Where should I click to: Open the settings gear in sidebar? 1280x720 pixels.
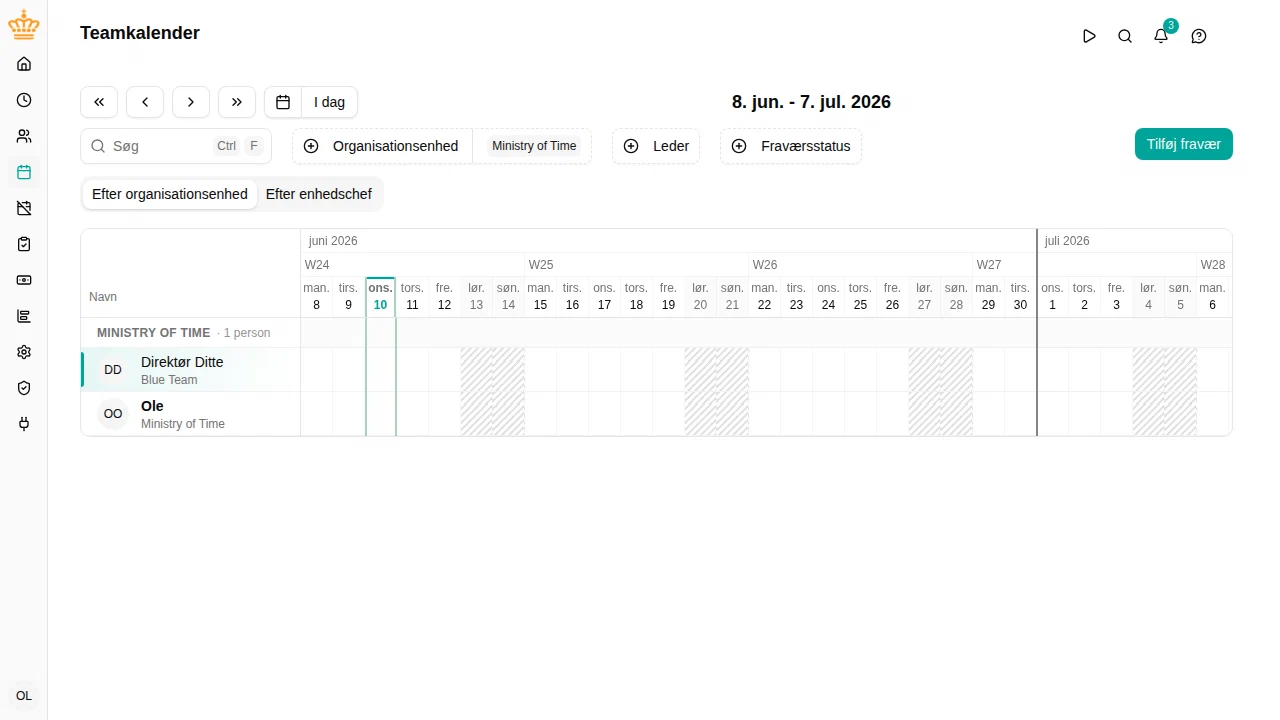pyautogui.click(x=24, y=352)
